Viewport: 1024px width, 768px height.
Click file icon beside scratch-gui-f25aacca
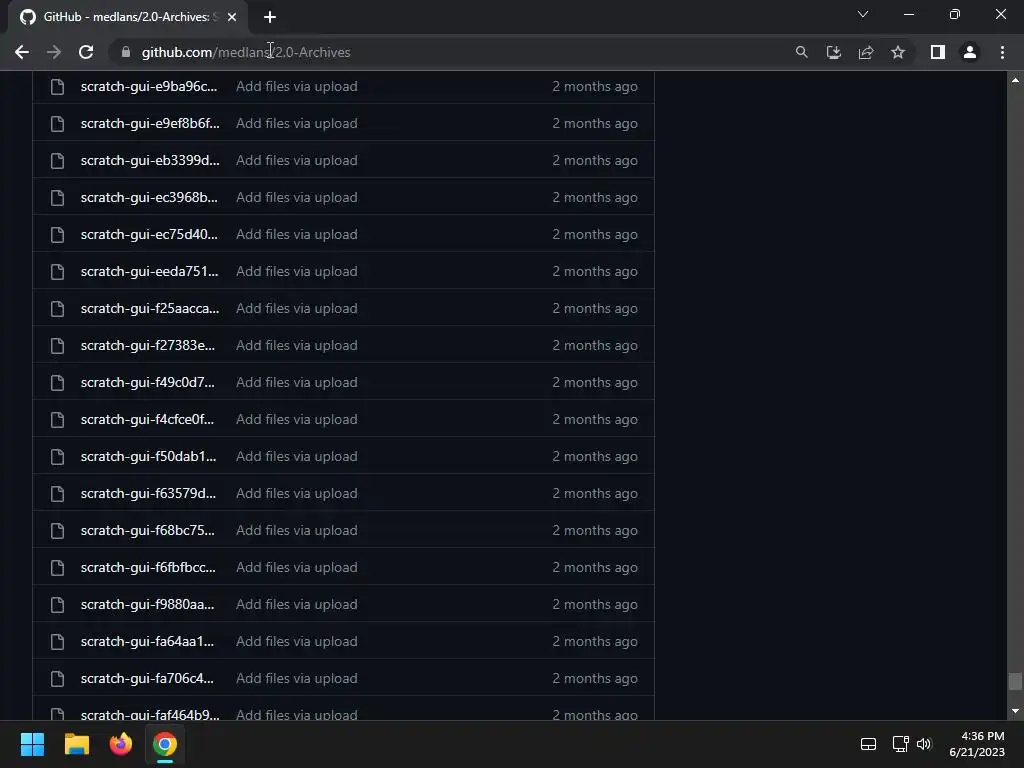[x=57, y=308]
